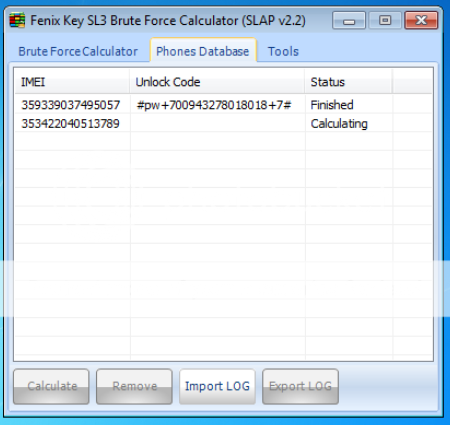Select the row with IMEI 359339037495057
Viewport: 450px width, 425px height.
coord(223,105)
